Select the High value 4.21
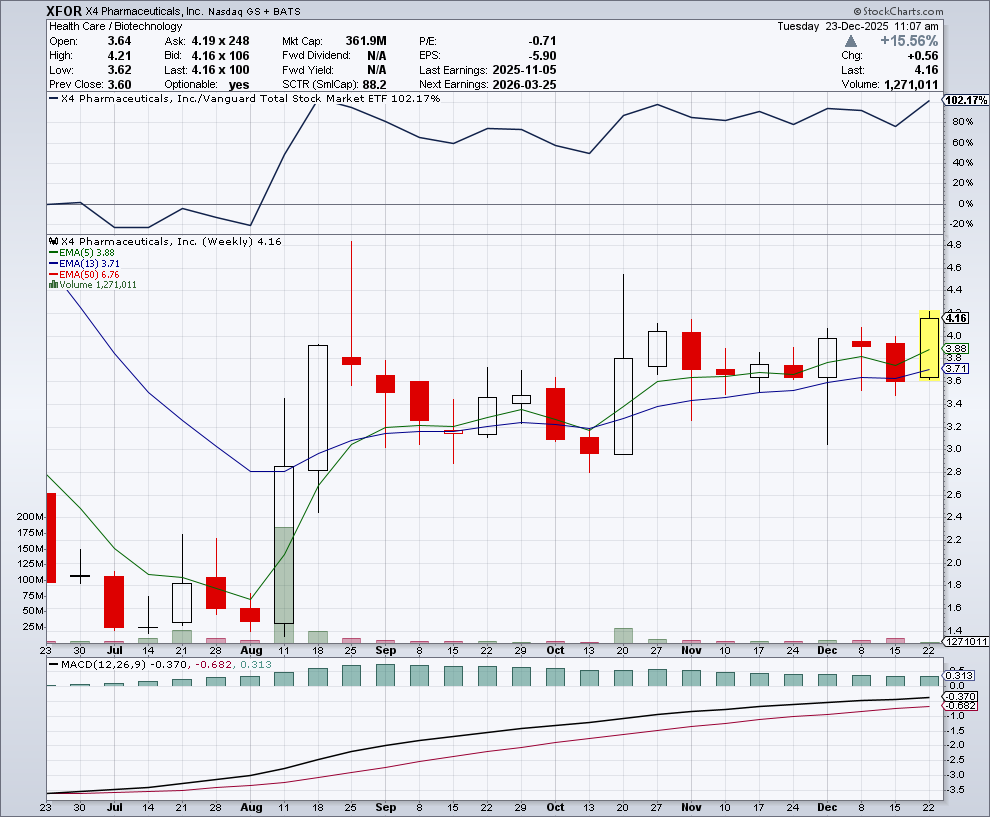This screenshot has height=817, width=990. coord(119,56)
